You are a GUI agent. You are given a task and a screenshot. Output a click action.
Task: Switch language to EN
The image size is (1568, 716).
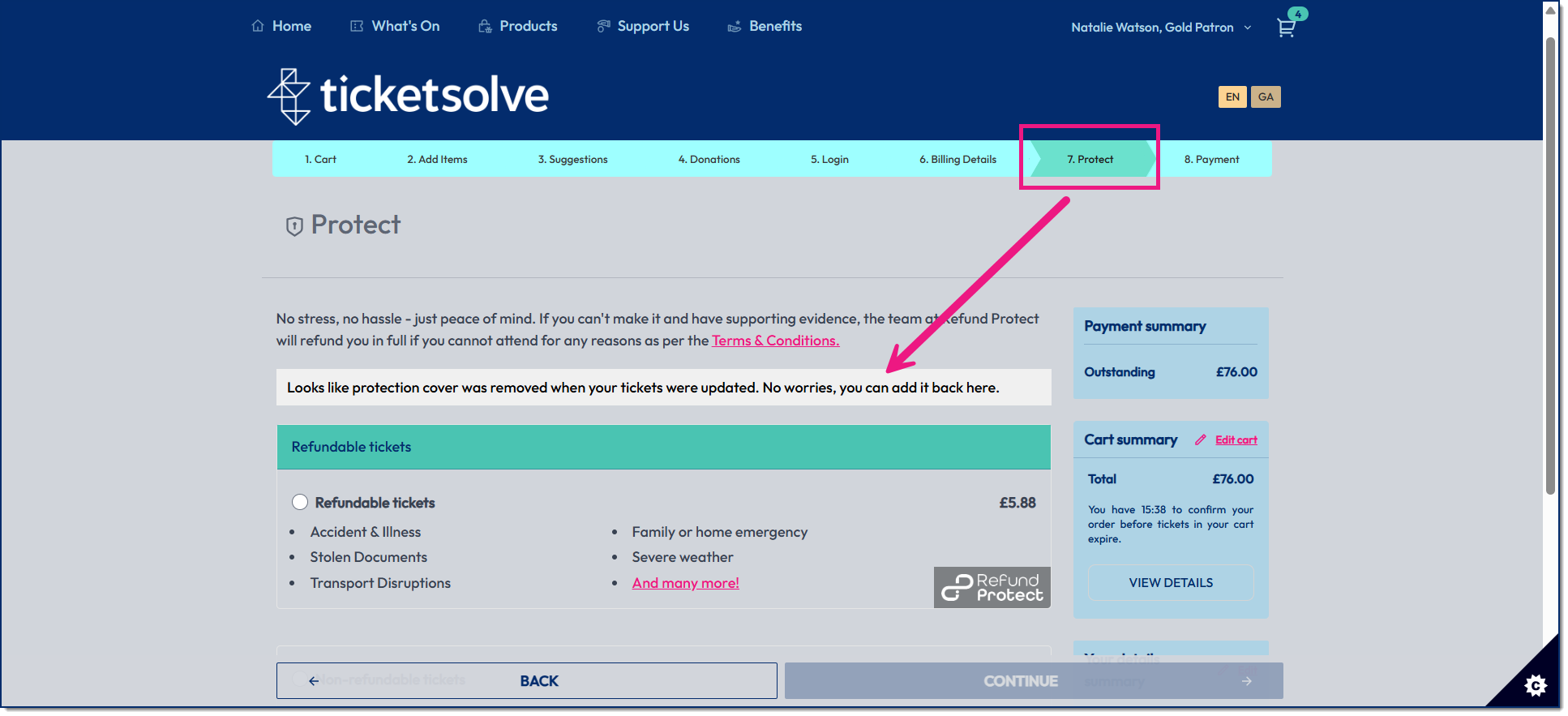tap(1232, 96)
